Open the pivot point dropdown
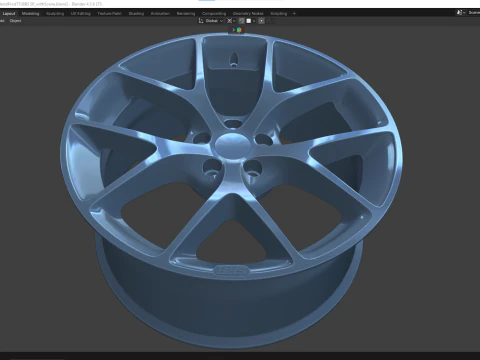The height and width of the screenshot is (360, 480). 231,21
